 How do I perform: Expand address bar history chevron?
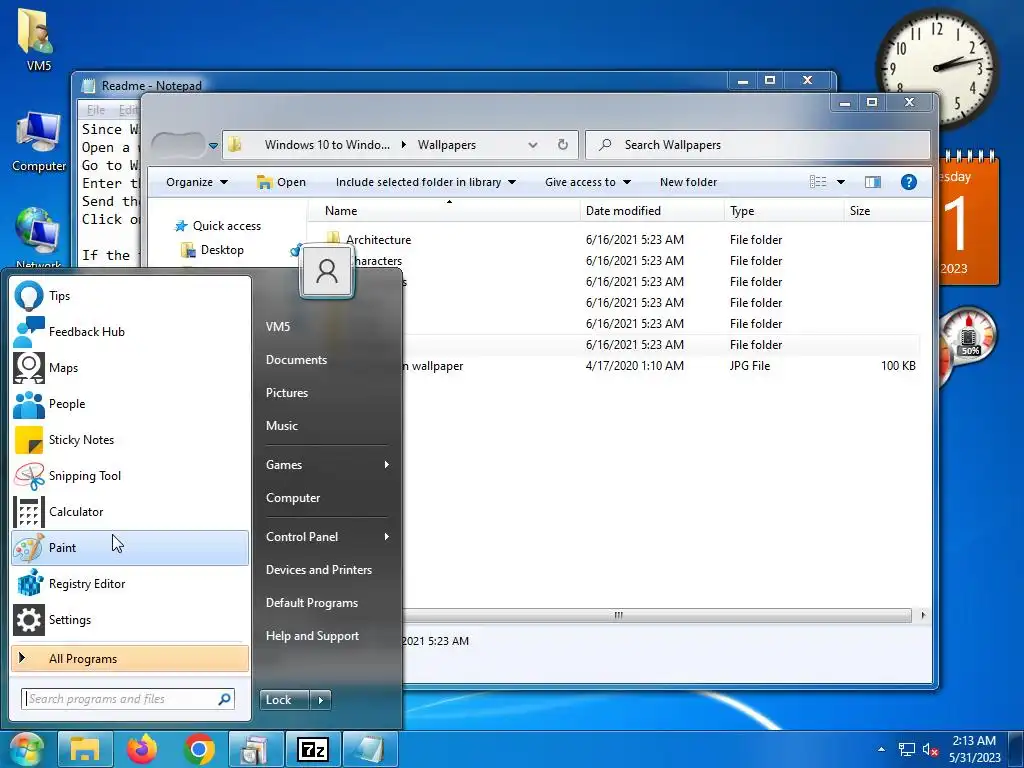(x=533, y=144)
